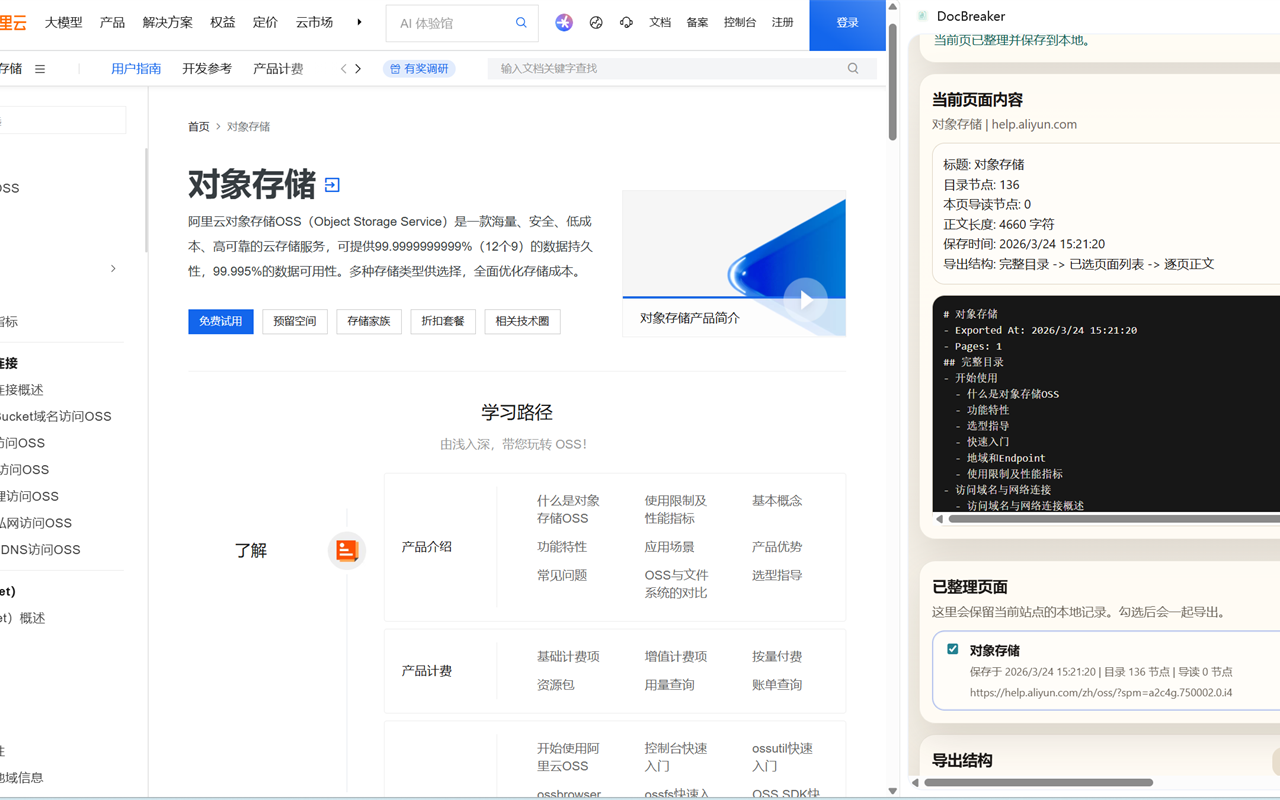
Task: Click the search magnifier in the document search field
Action: [852, 68]
